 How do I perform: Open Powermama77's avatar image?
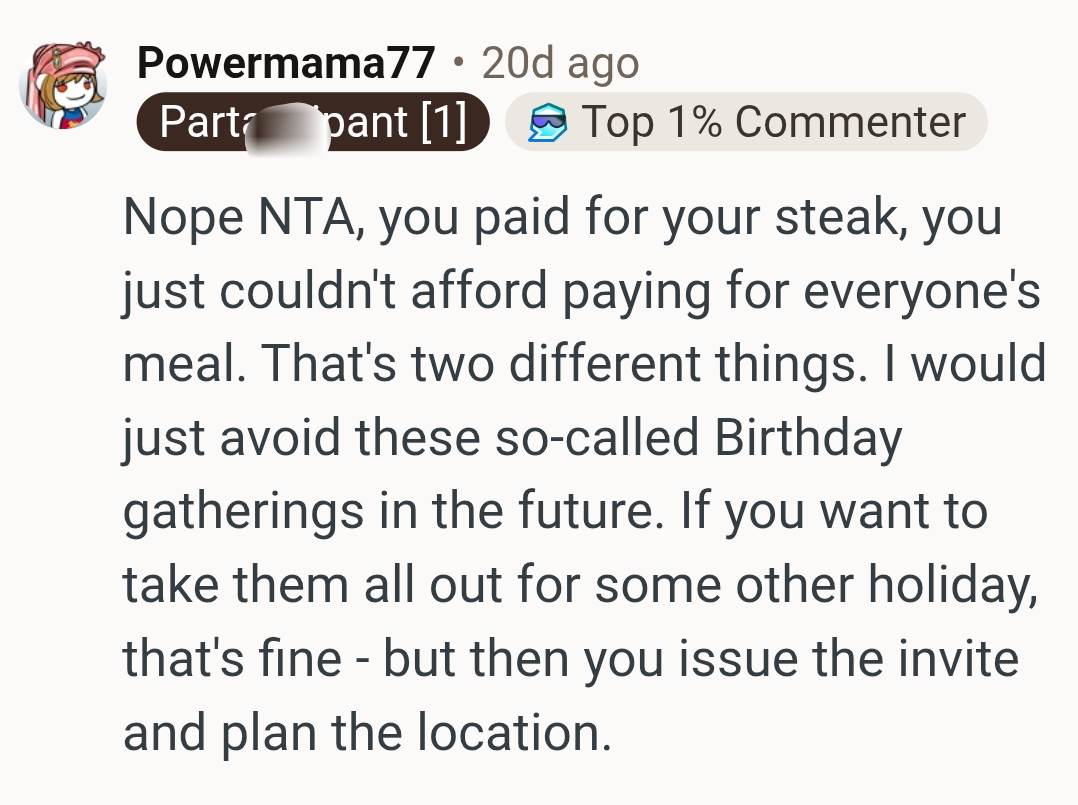coord(63,85)
